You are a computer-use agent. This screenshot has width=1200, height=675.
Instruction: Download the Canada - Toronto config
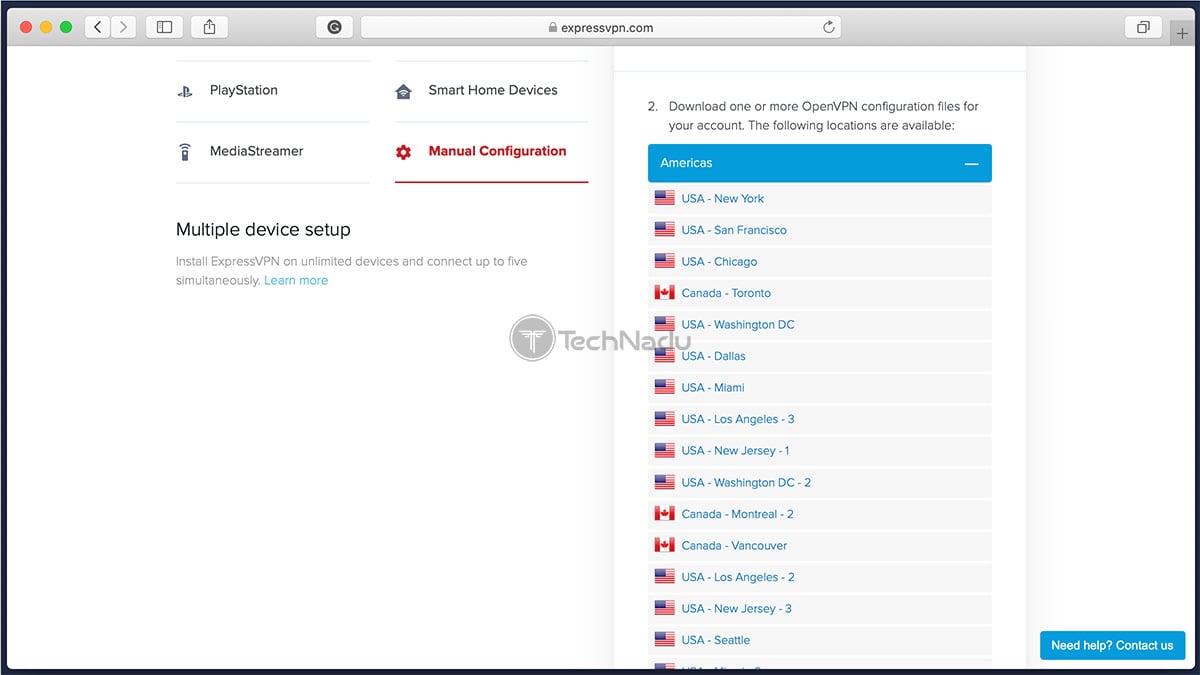[x=726, y=293]
